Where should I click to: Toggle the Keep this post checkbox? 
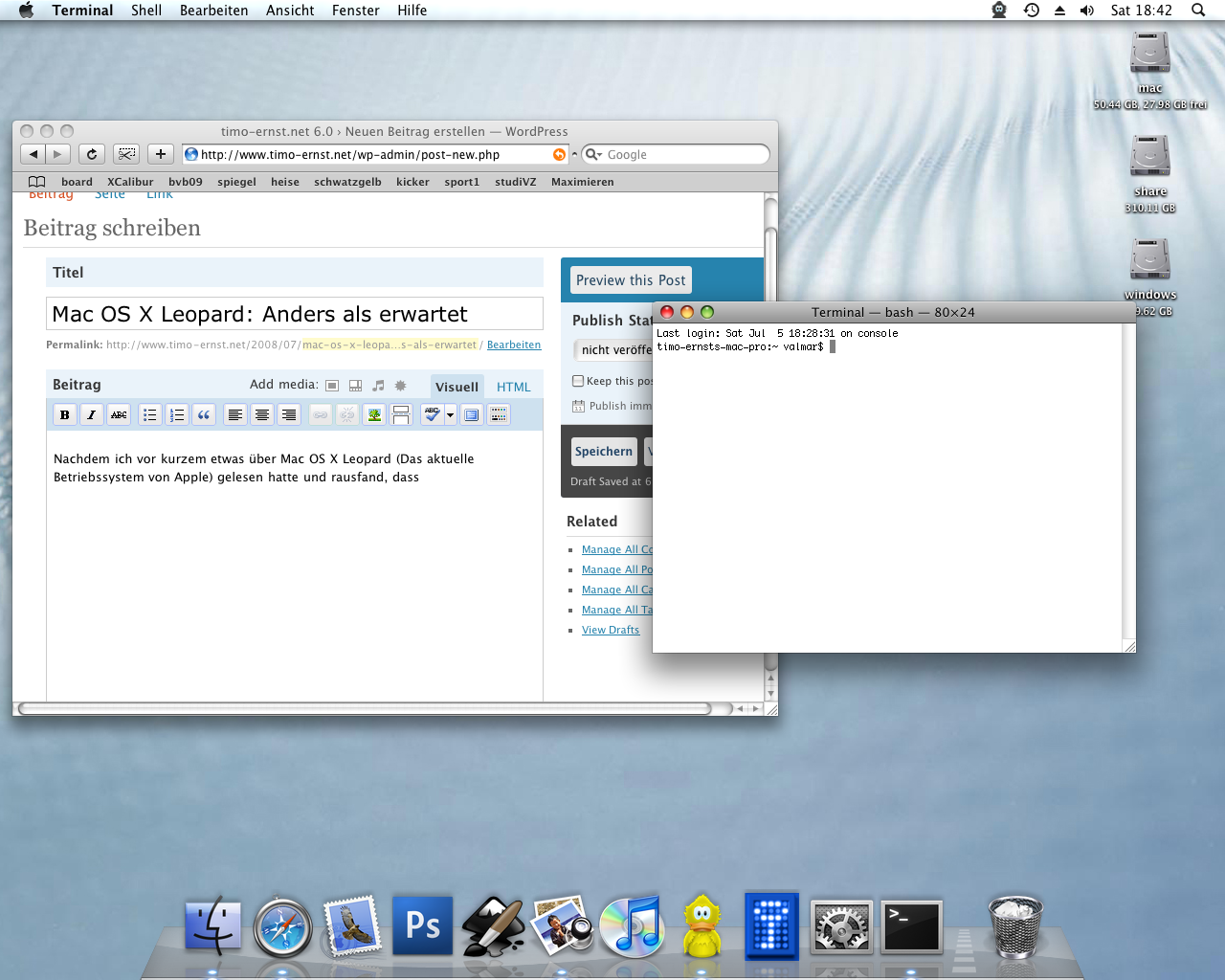[x=578, y=381]
